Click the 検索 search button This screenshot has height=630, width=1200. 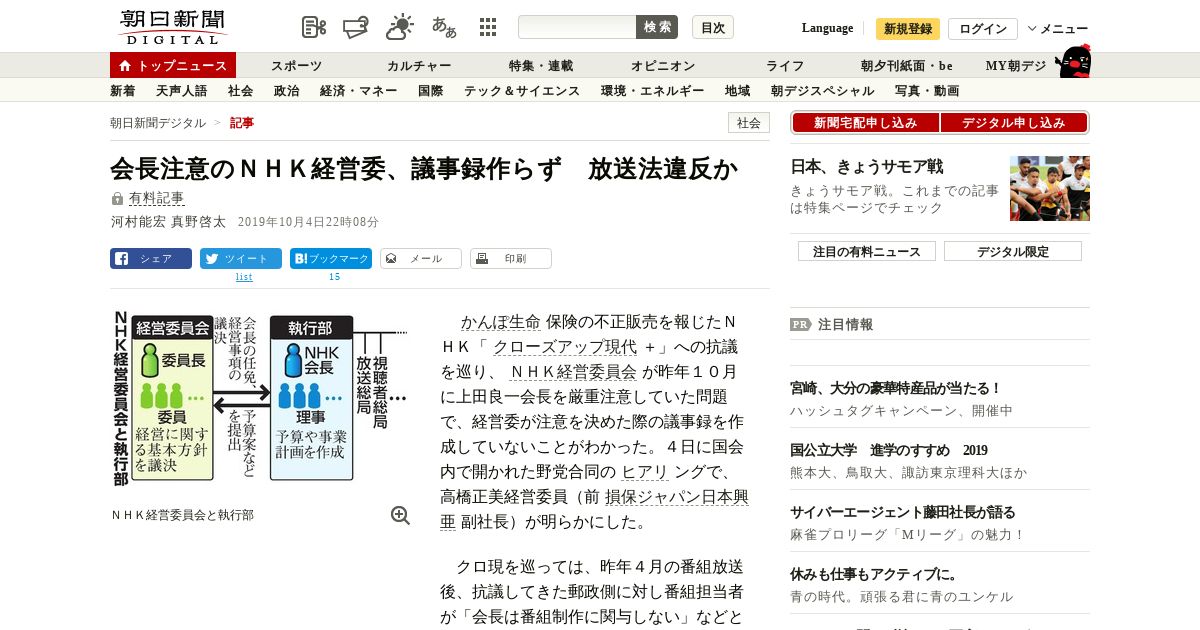pyautogui.click(x=657, y=27)
